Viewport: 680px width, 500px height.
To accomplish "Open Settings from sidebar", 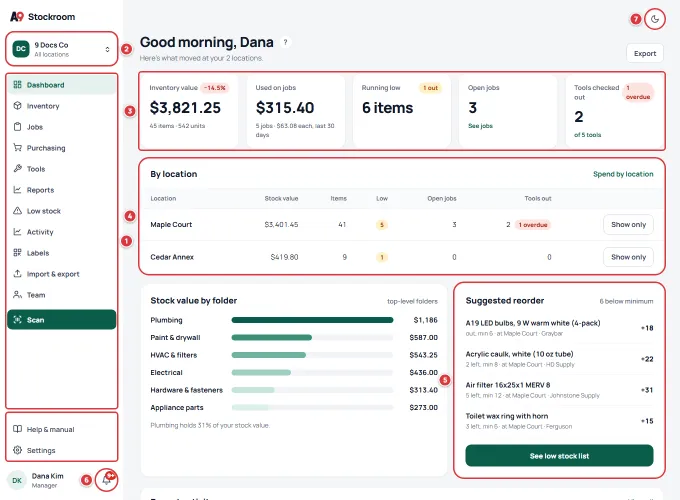I will click(62, 450).
